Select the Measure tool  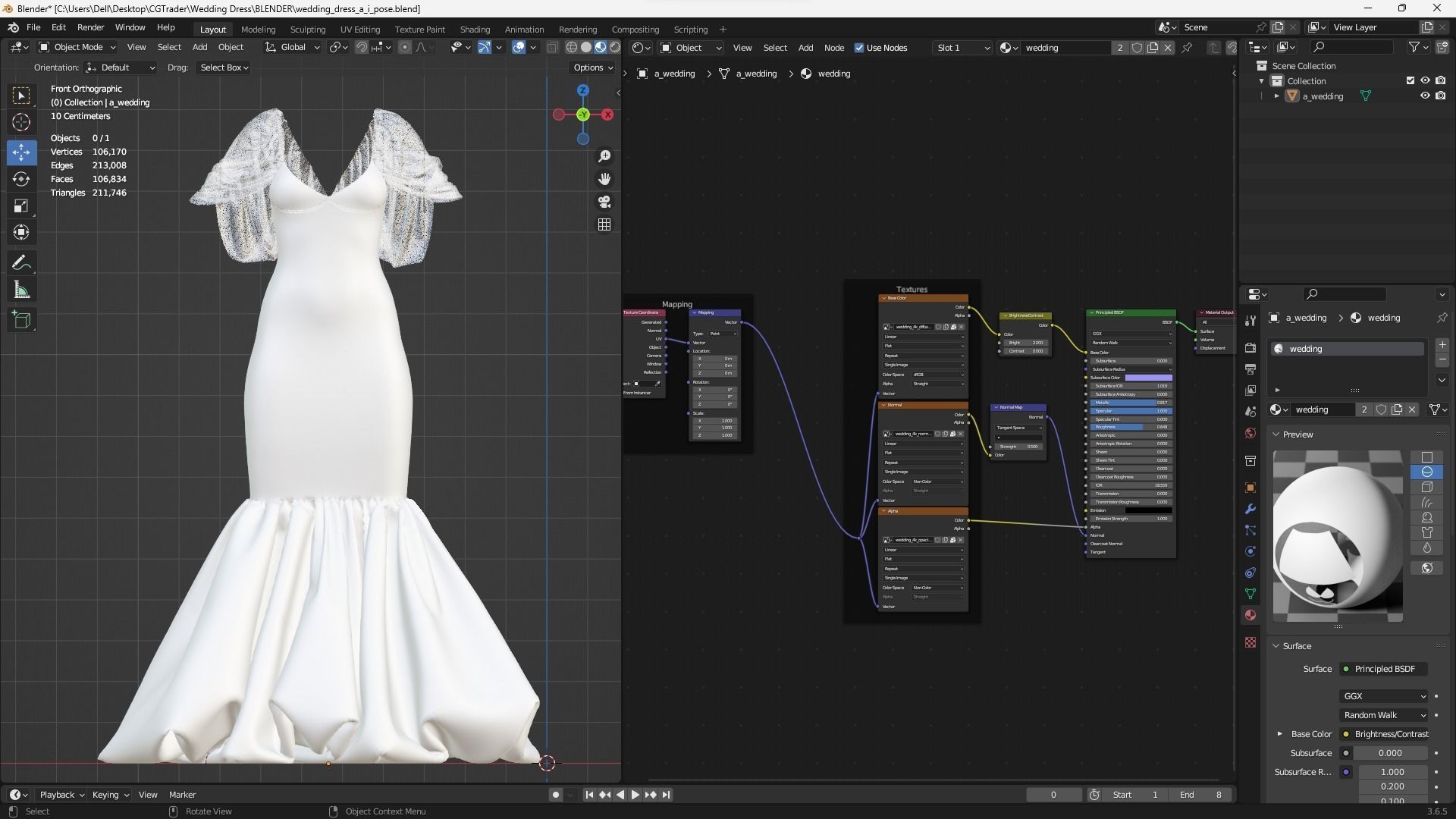tap(21, 290)
